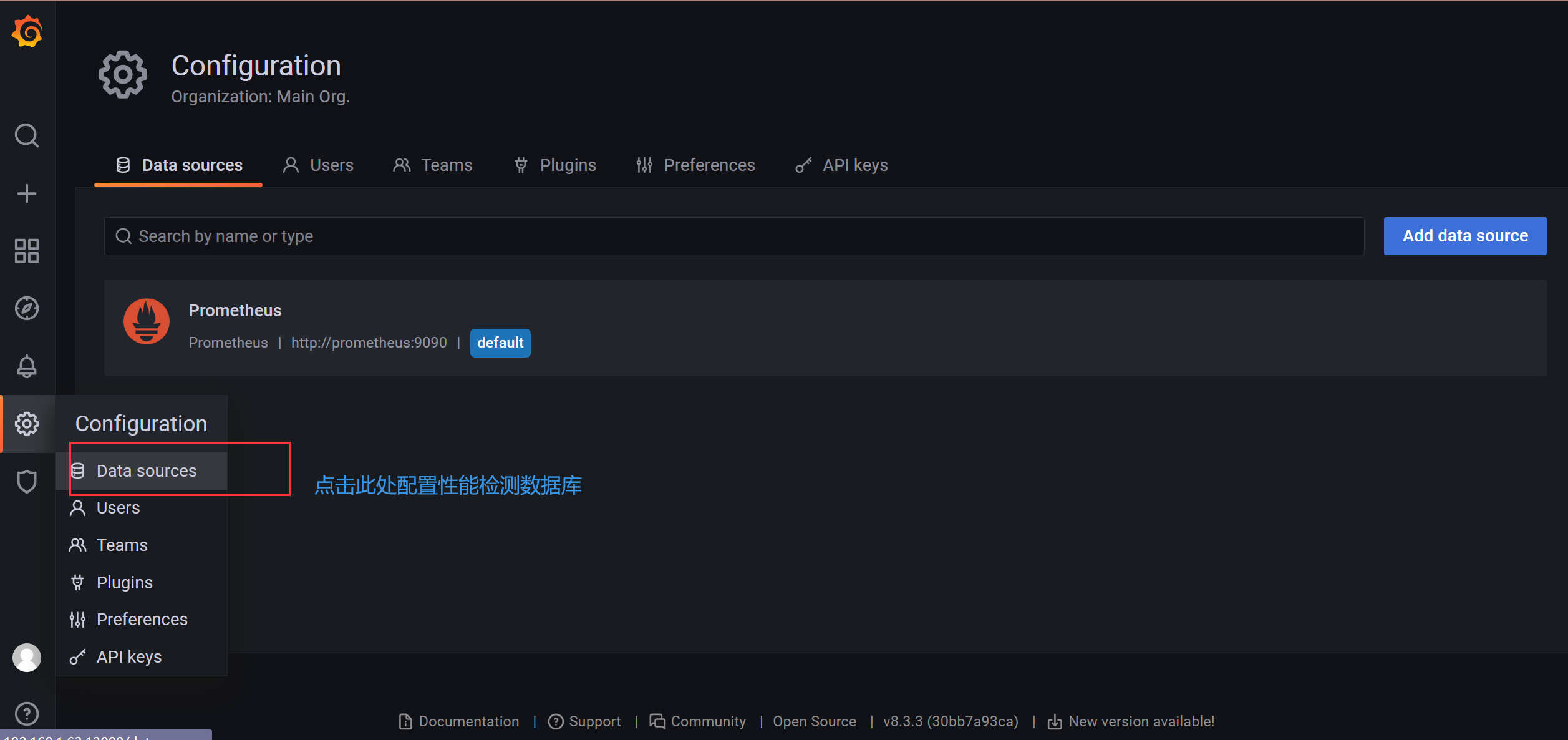
Task: Click the Server Admin shield icon
Action: (x=27, y=482)
